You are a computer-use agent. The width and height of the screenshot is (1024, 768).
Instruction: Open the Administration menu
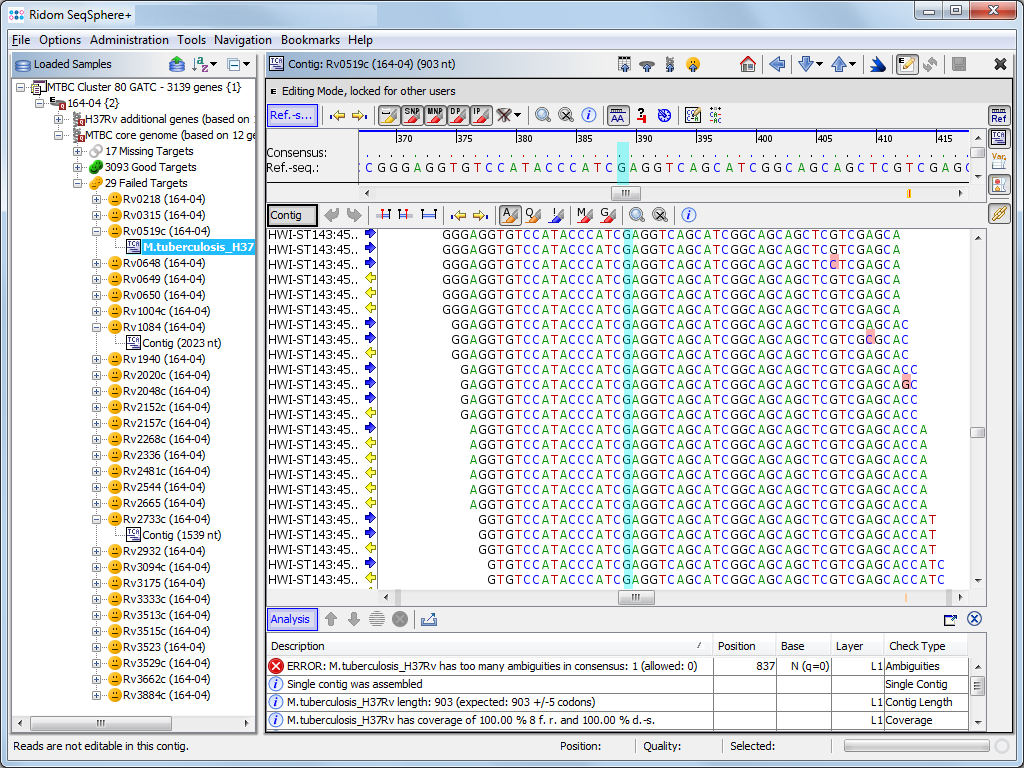point(129,40)
